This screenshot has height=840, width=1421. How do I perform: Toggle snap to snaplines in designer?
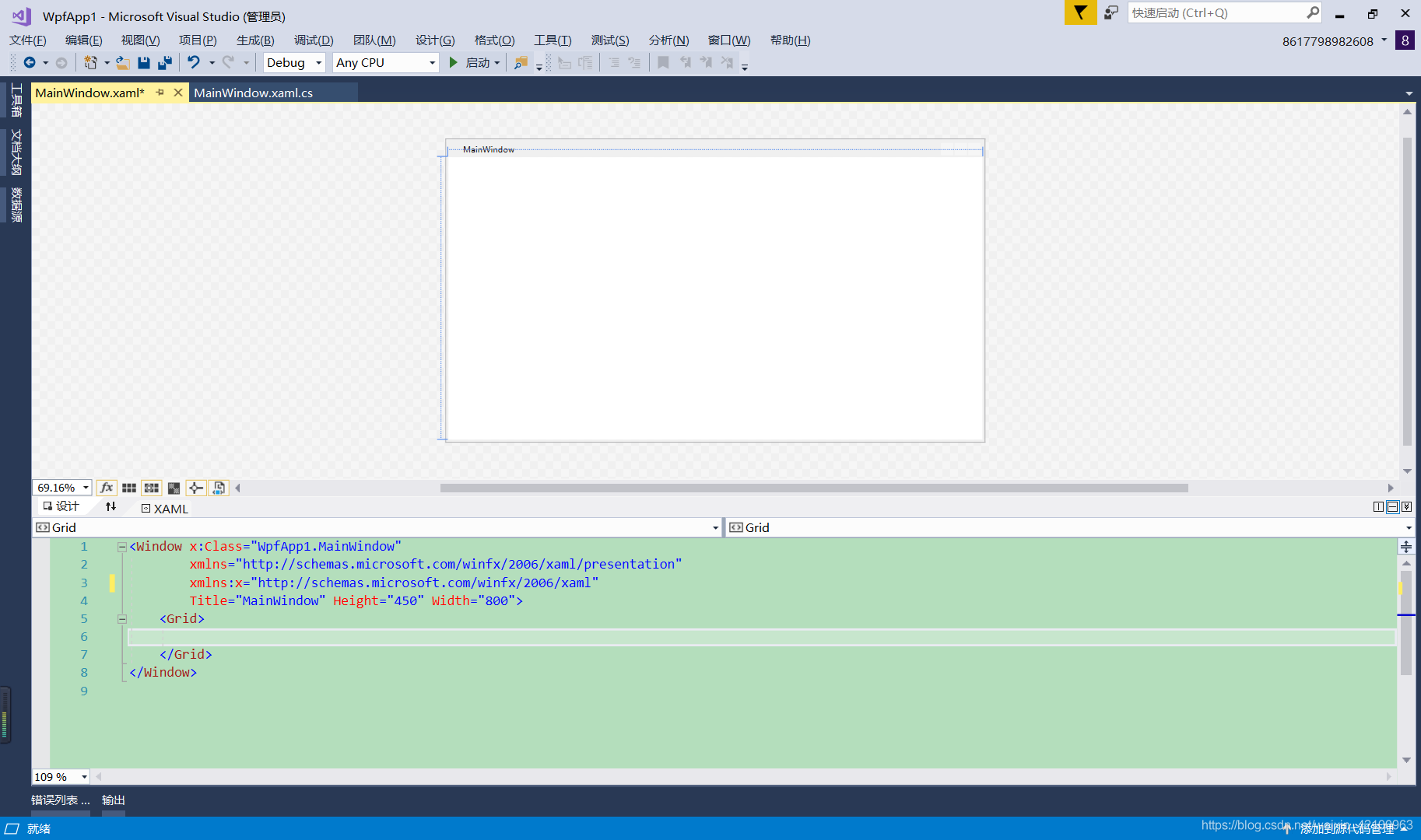coord(196,488)
